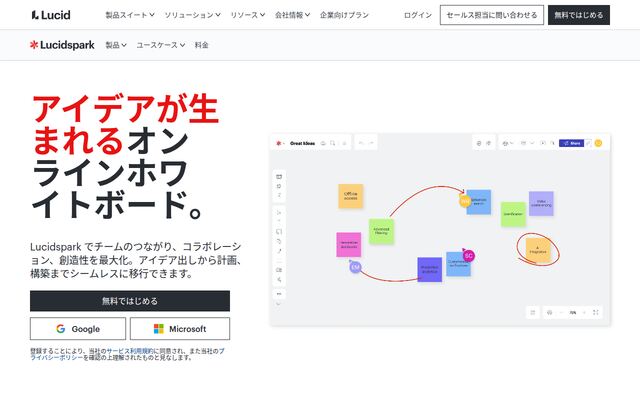Click the pink sticky note in preview

click(x=349, y=244)
